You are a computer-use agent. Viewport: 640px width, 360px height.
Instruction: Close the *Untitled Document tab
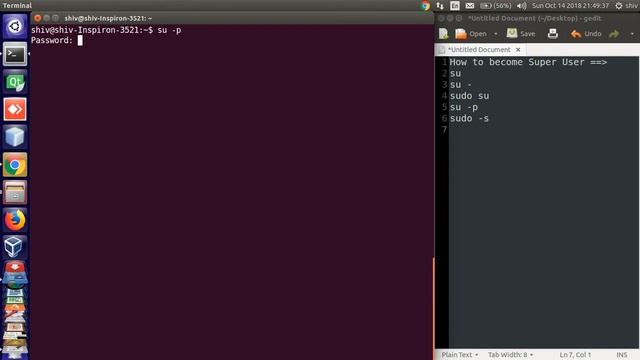[518, 50]
